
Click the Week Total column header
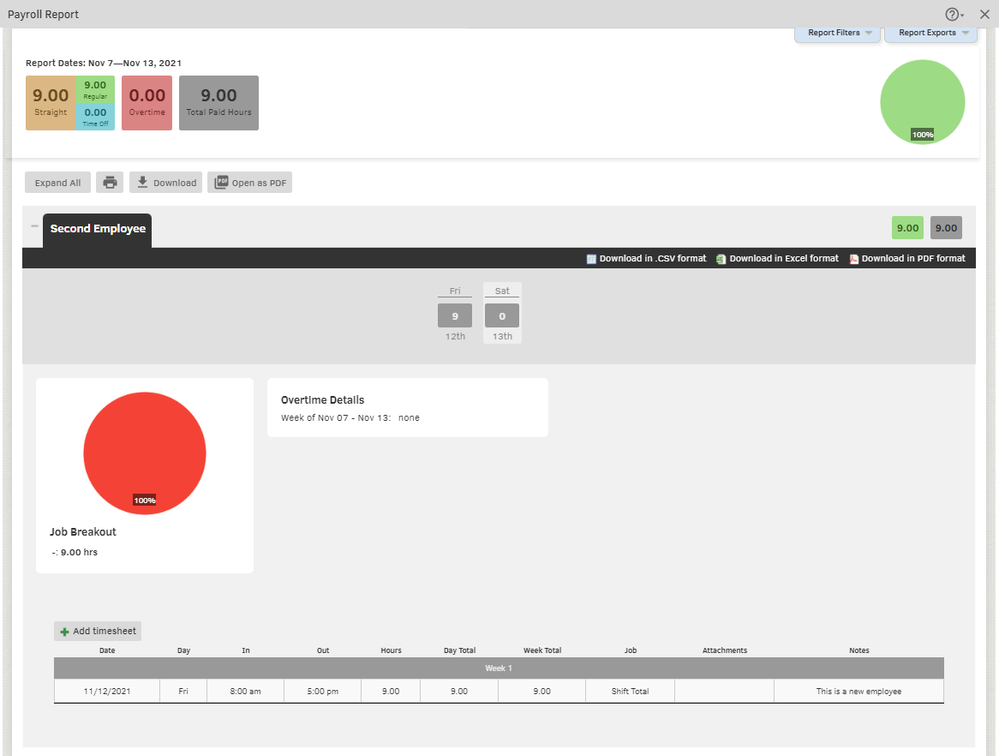click(542, 650)
